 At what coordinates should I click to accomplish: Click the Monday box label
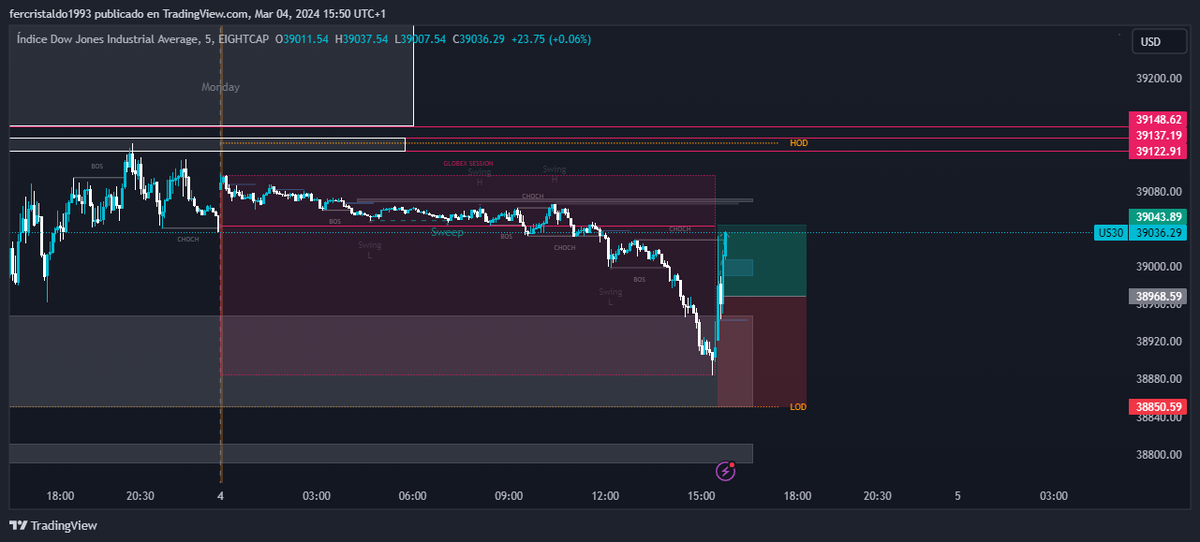click(x=221, y=87)
